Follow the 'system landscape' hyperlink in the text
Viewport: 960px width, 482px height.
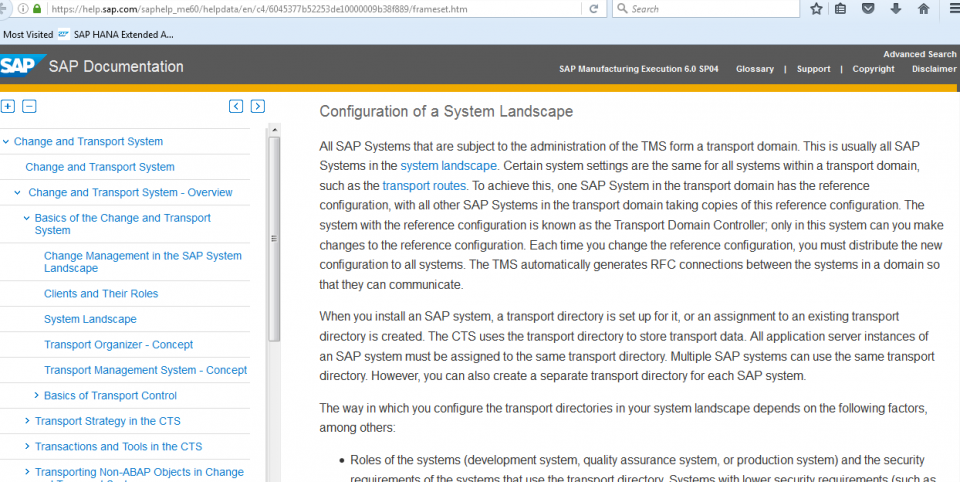pyautogui.click(x=448, y=166)
